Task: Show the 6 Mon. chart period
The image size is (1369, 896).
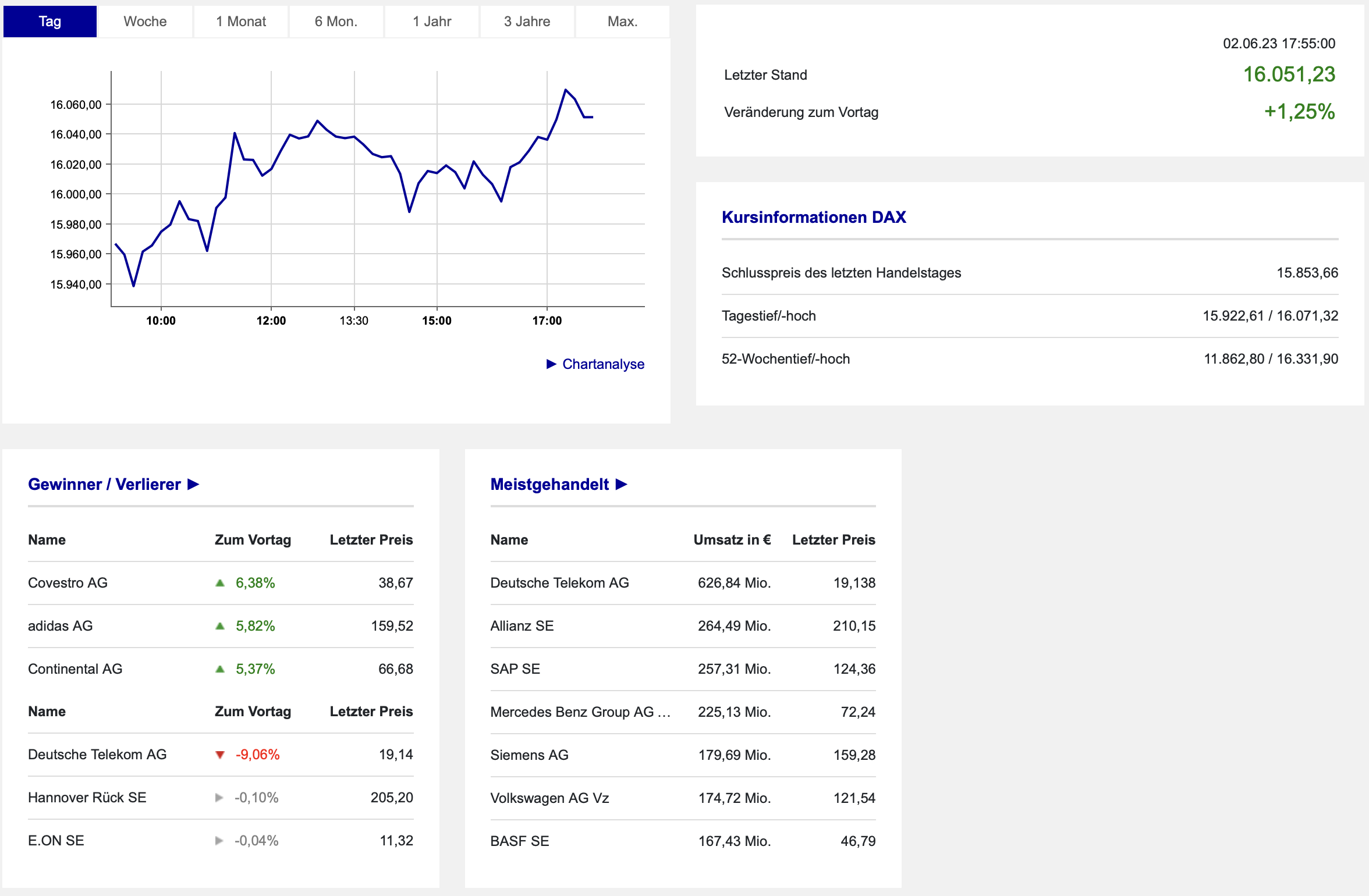Action: click(x=336, y=22)
